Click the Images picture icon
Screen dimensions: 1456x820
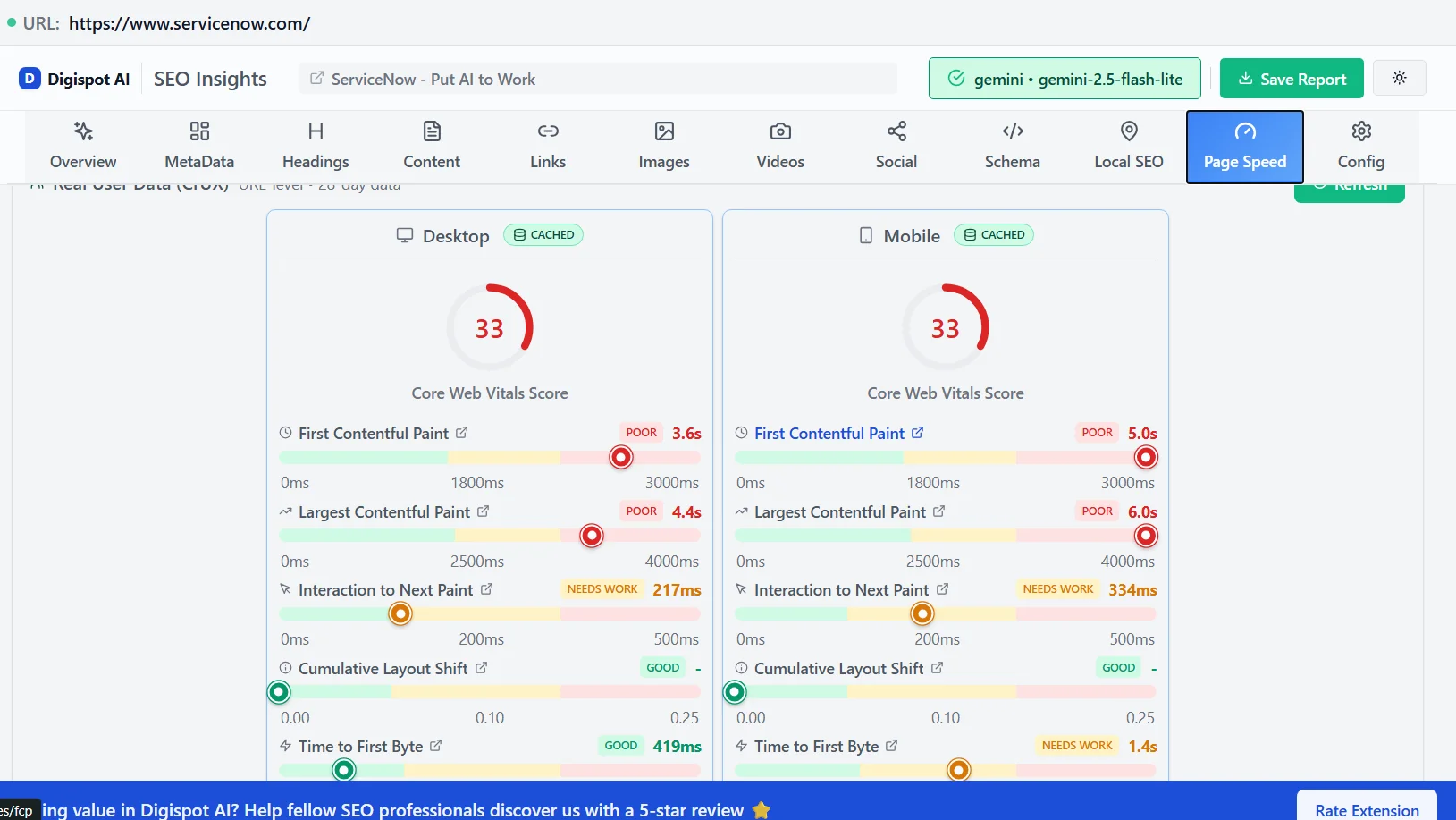663,132
